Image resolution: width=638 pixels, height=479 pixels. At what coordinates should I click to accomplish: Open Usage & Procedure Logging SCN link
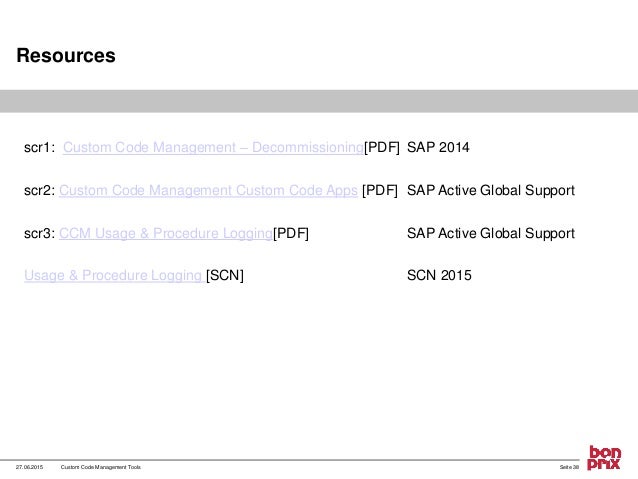(113, 276)
